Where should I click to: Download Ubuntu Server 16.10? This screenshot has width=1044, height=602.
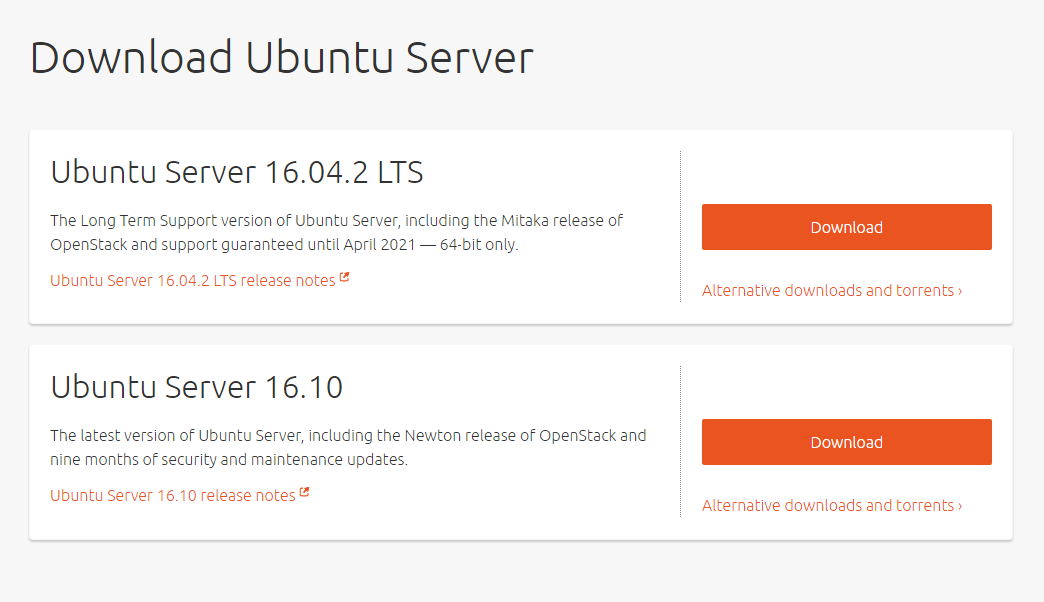(x=846, y=442)
